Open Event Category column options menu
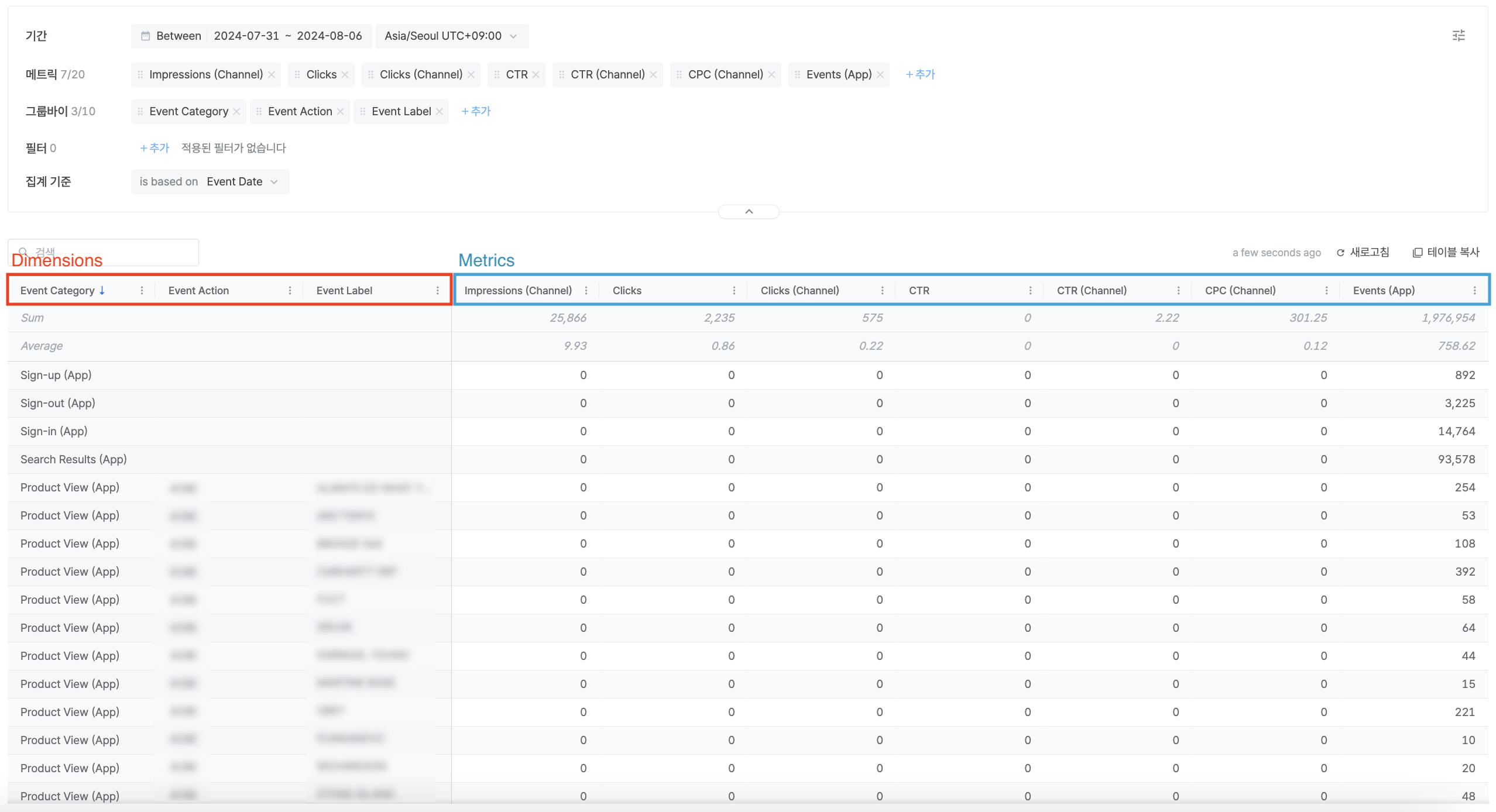1496x812 pixels. 142,291
